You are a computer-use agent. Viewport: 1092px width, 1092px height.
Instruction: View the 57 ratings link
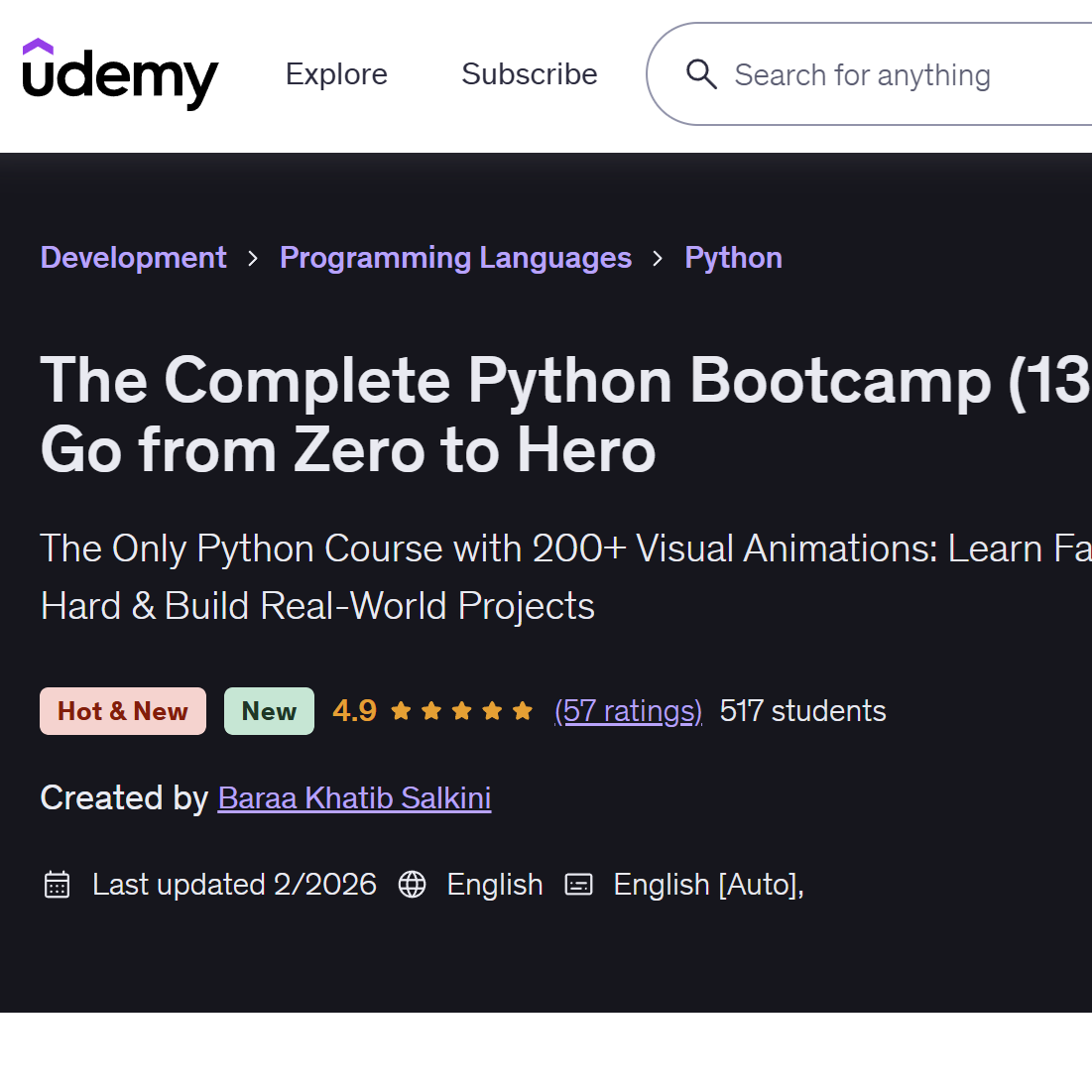tap(628, 711)
